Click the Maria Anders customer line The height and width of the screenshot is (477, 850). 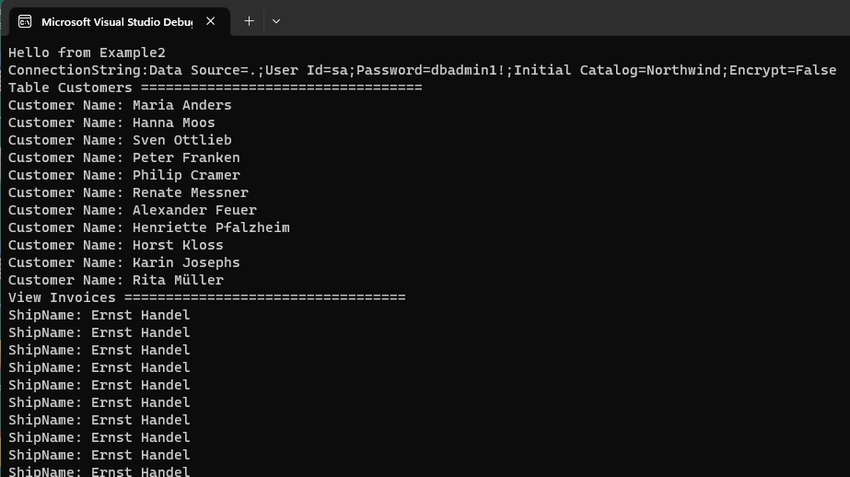(120, 105)
